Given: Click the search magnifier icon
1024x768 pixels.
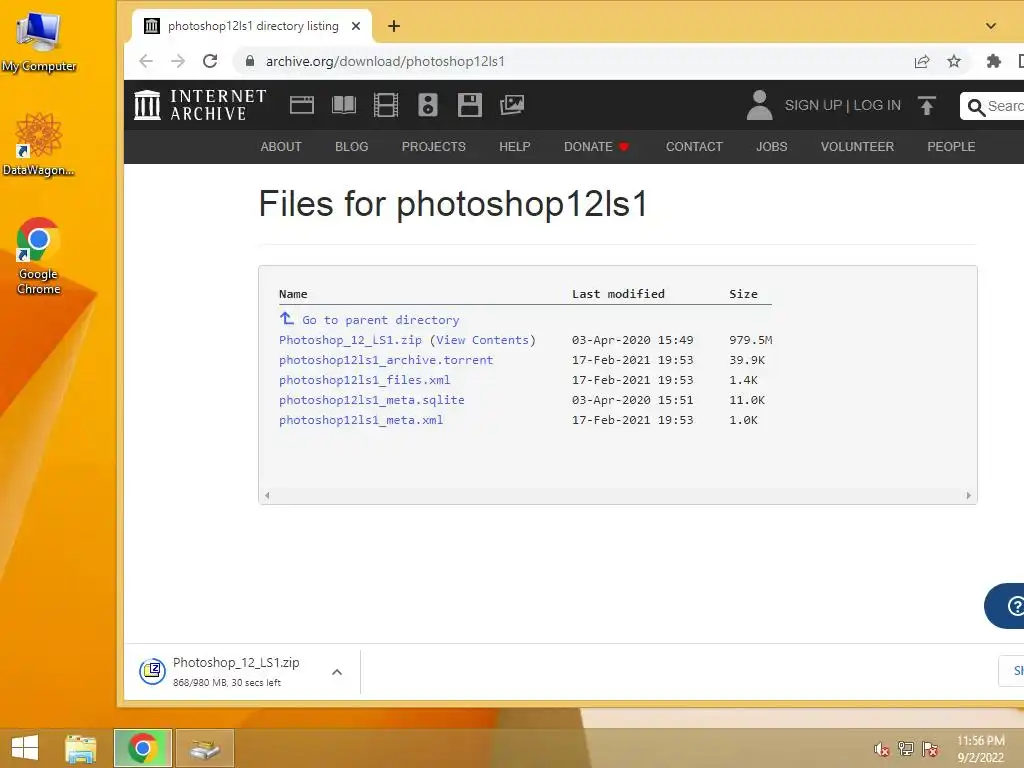Looking at the screenshot, I should (x=976, y=106).
